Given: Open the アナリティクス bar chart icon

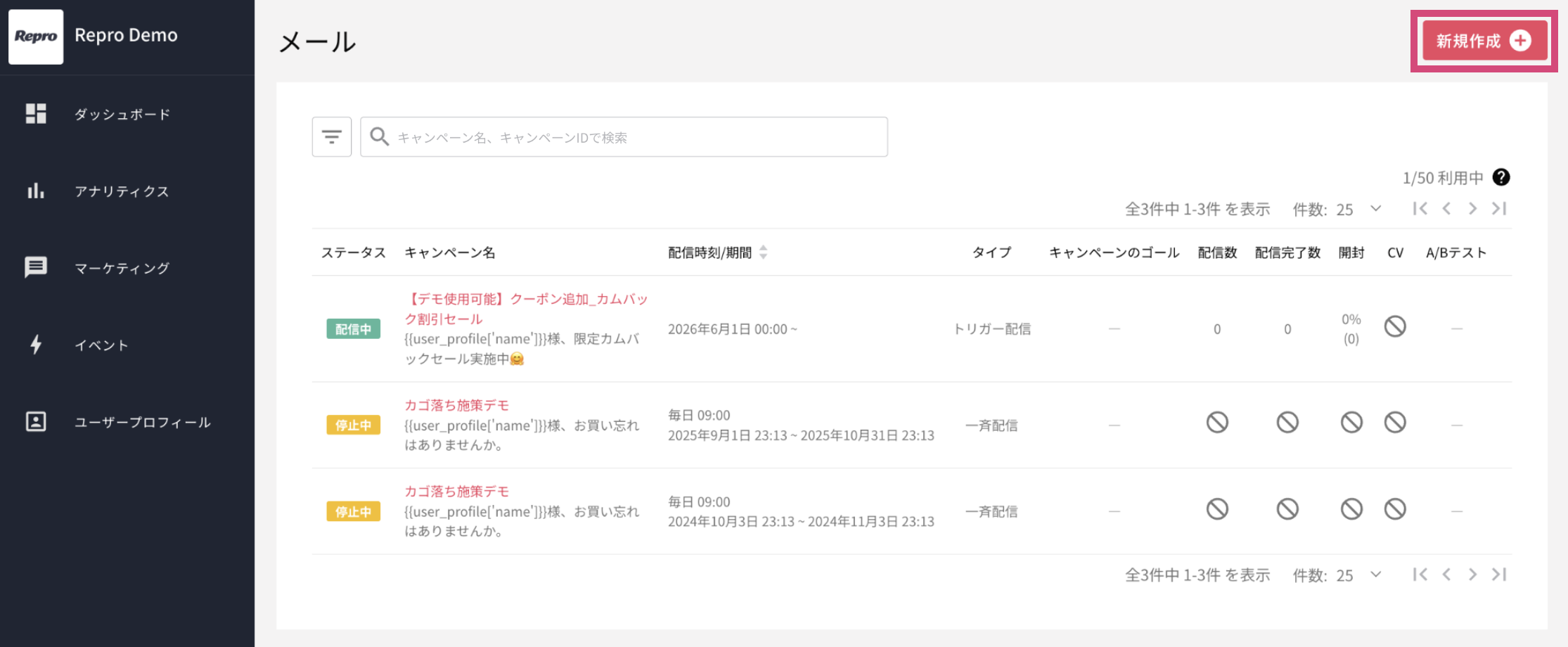Looking at the screenshot, I should (x=36, y=190).
